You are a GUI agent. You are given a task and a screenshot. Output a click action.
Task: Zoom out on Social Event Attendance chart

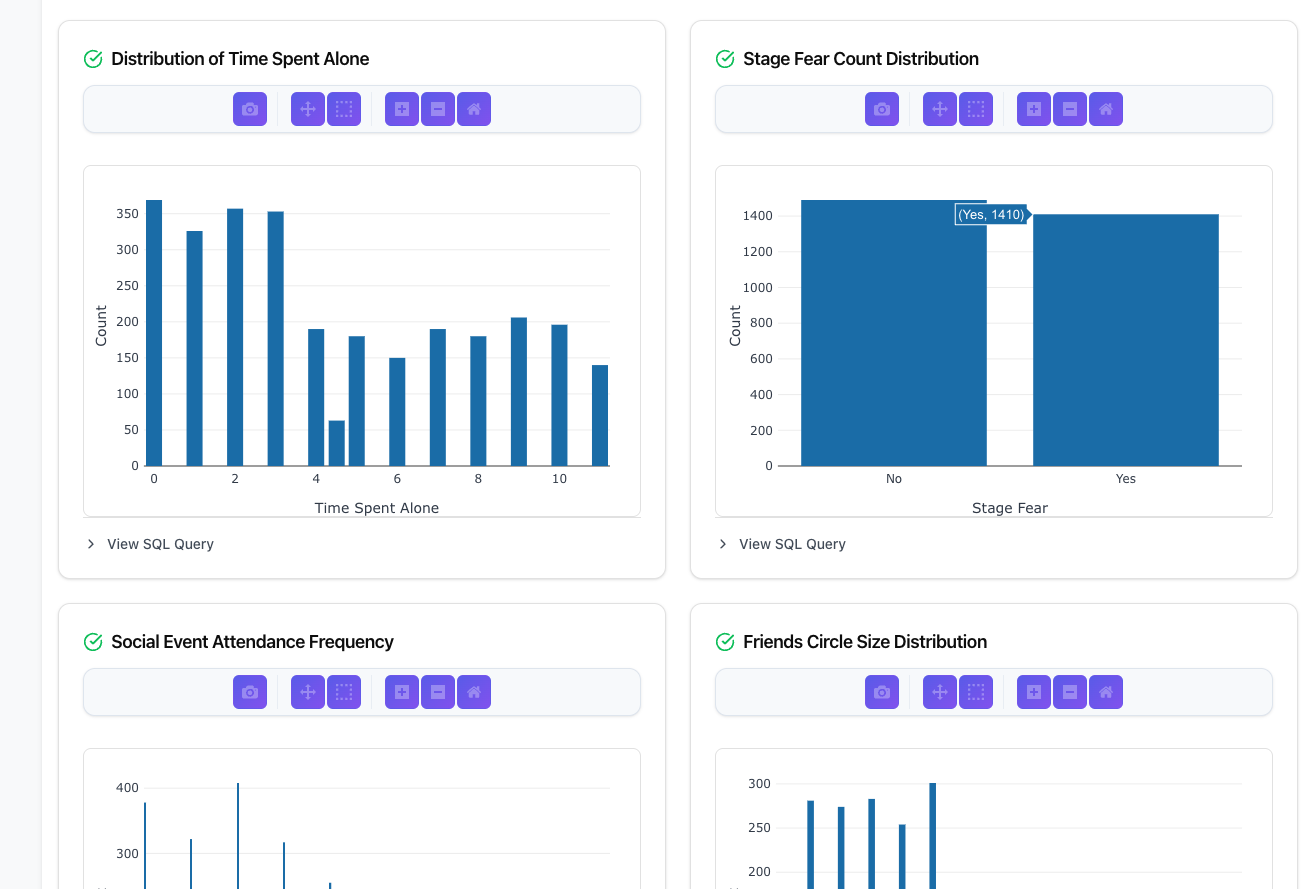[438, 692]
